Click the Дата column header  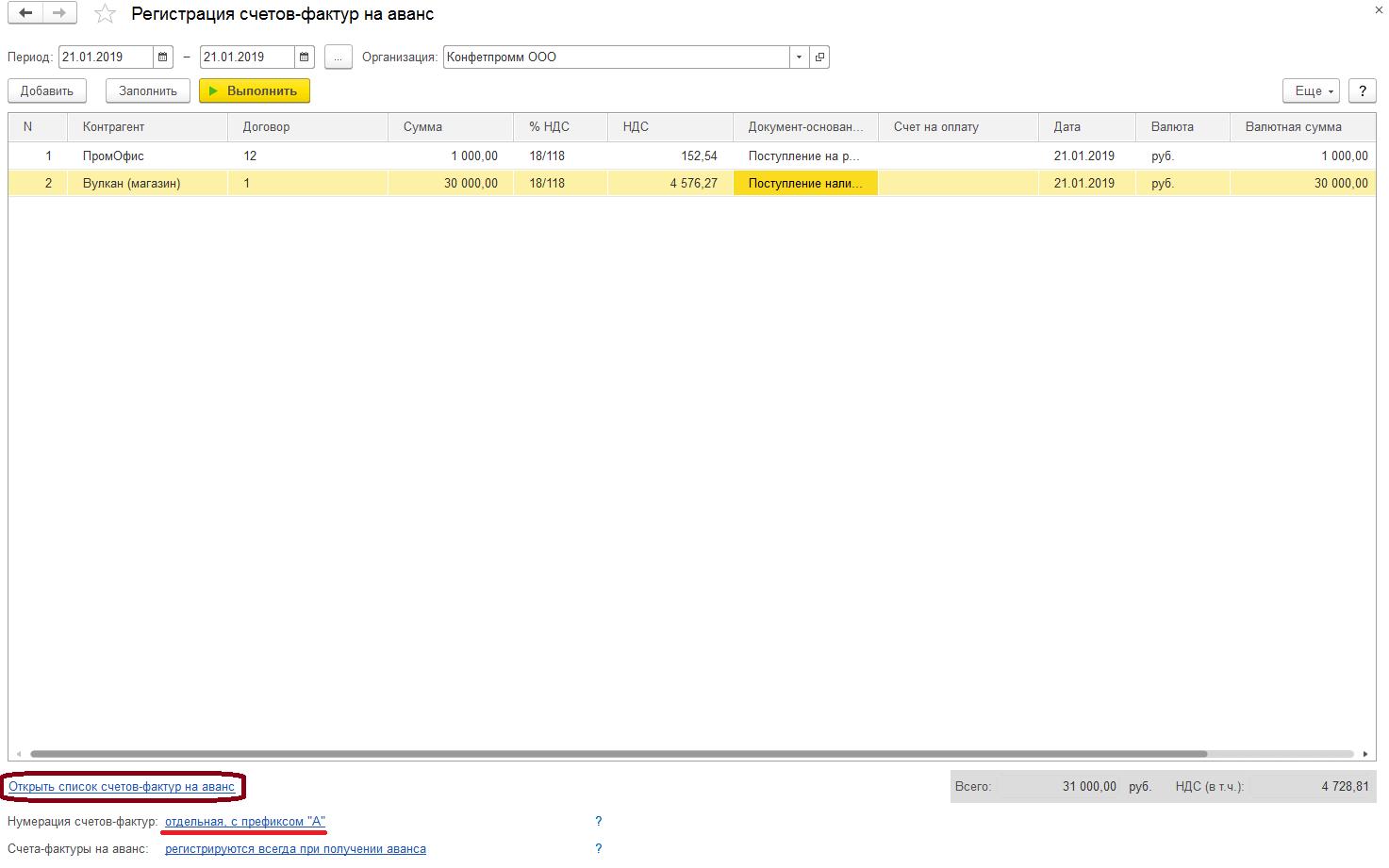1087,126
